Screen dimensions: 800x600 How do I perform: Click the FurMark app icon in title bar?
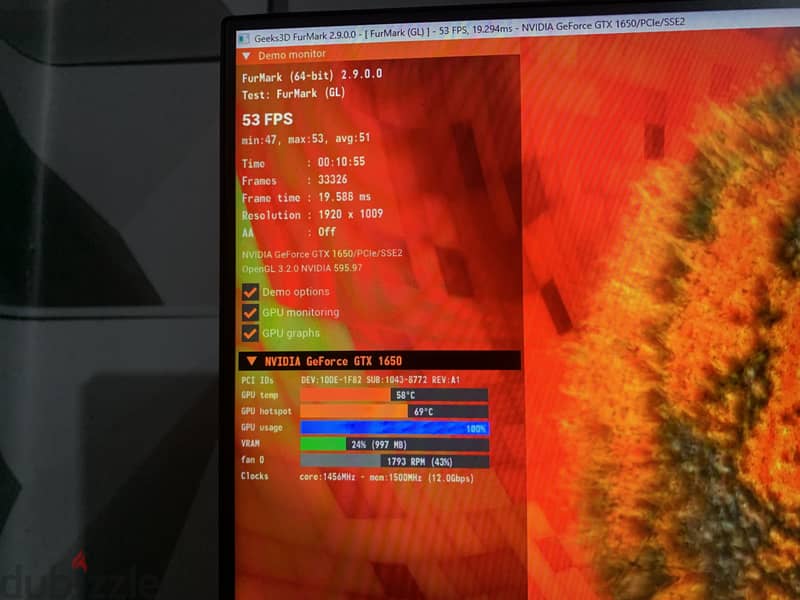(x=244, y=39)
